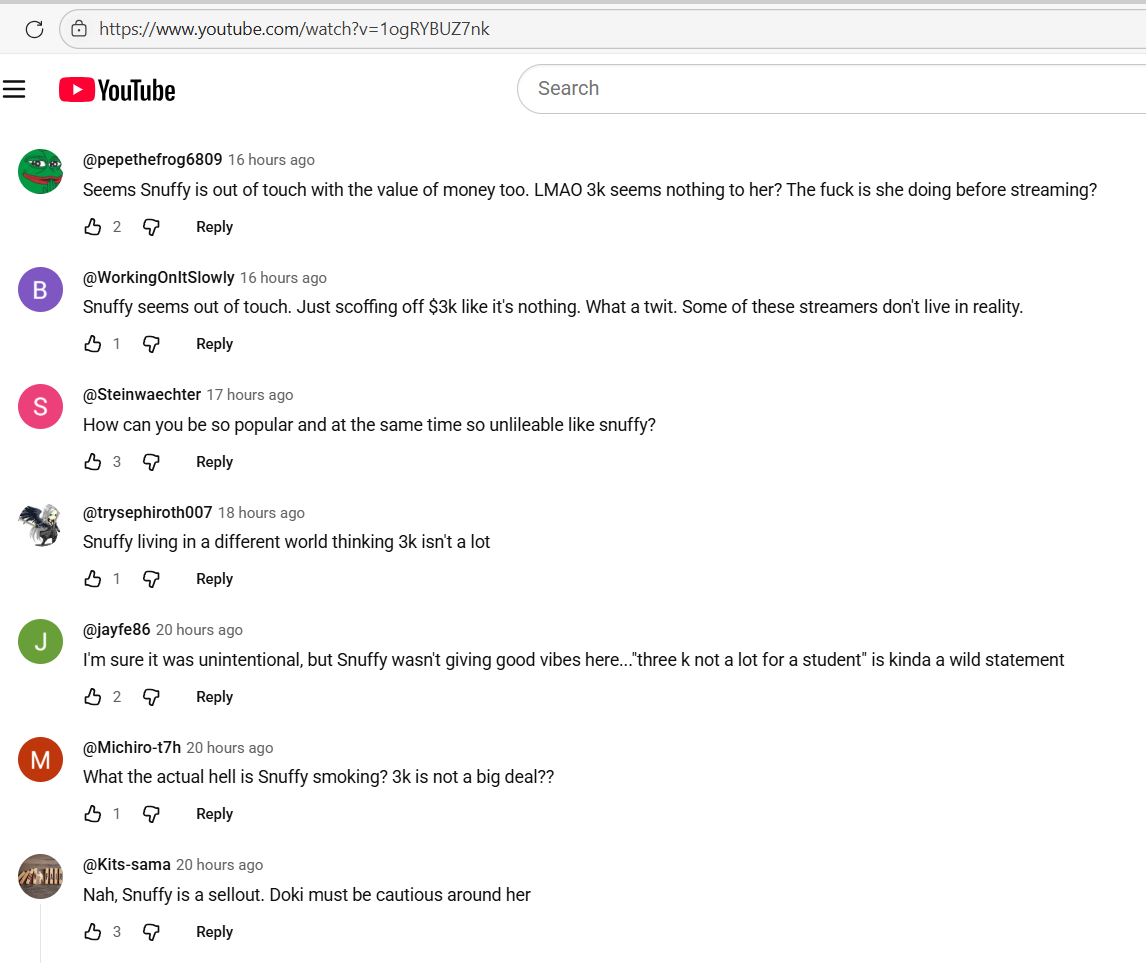
Task: Open @pepethefrog6809 channel link
Action: (152, 159)
